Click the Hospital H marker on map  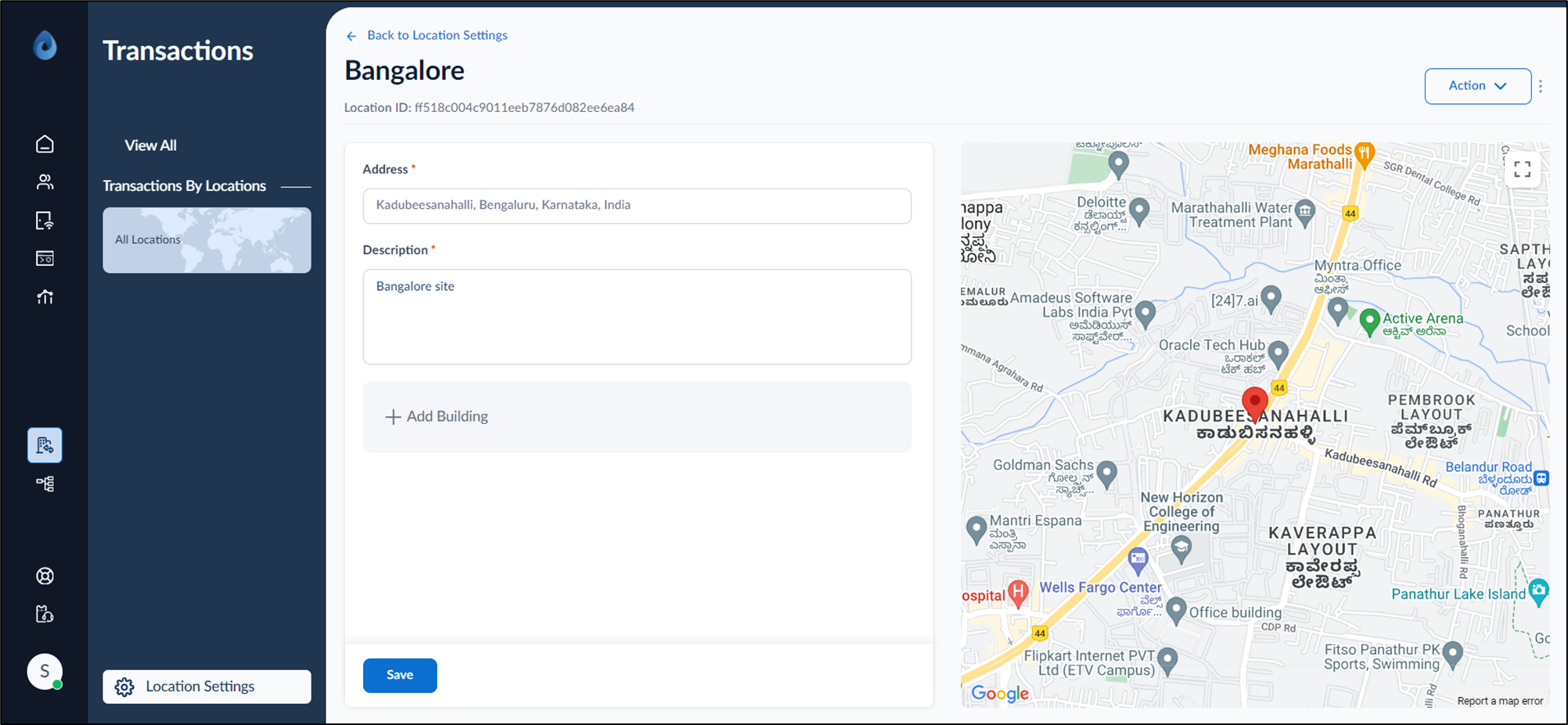coord(1018,593)
